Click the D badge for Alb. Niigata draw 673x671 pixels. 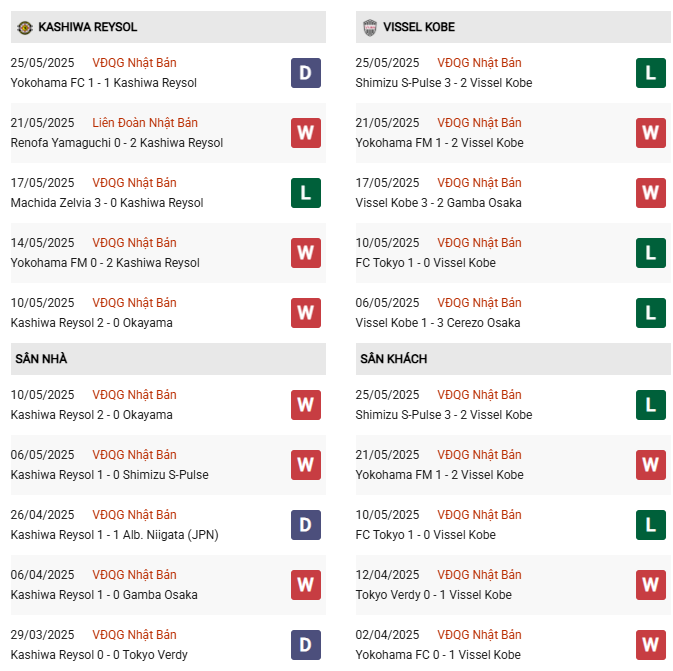[x=306, y=525]
